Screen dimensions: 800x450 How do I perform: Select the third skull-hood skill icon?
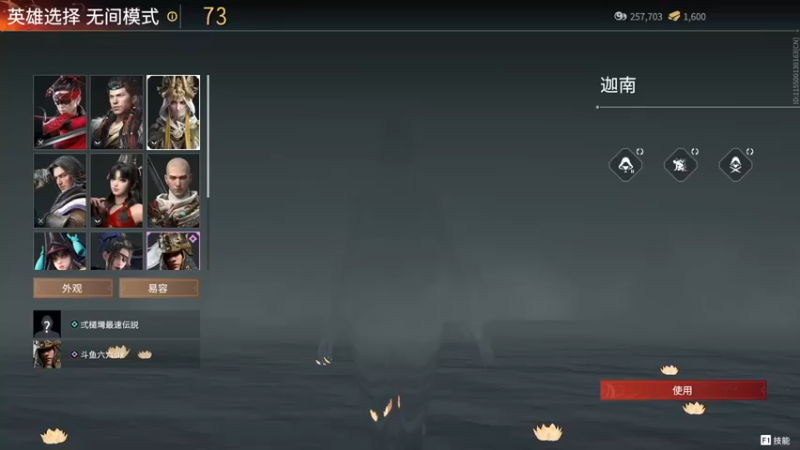tap(735, 165)
